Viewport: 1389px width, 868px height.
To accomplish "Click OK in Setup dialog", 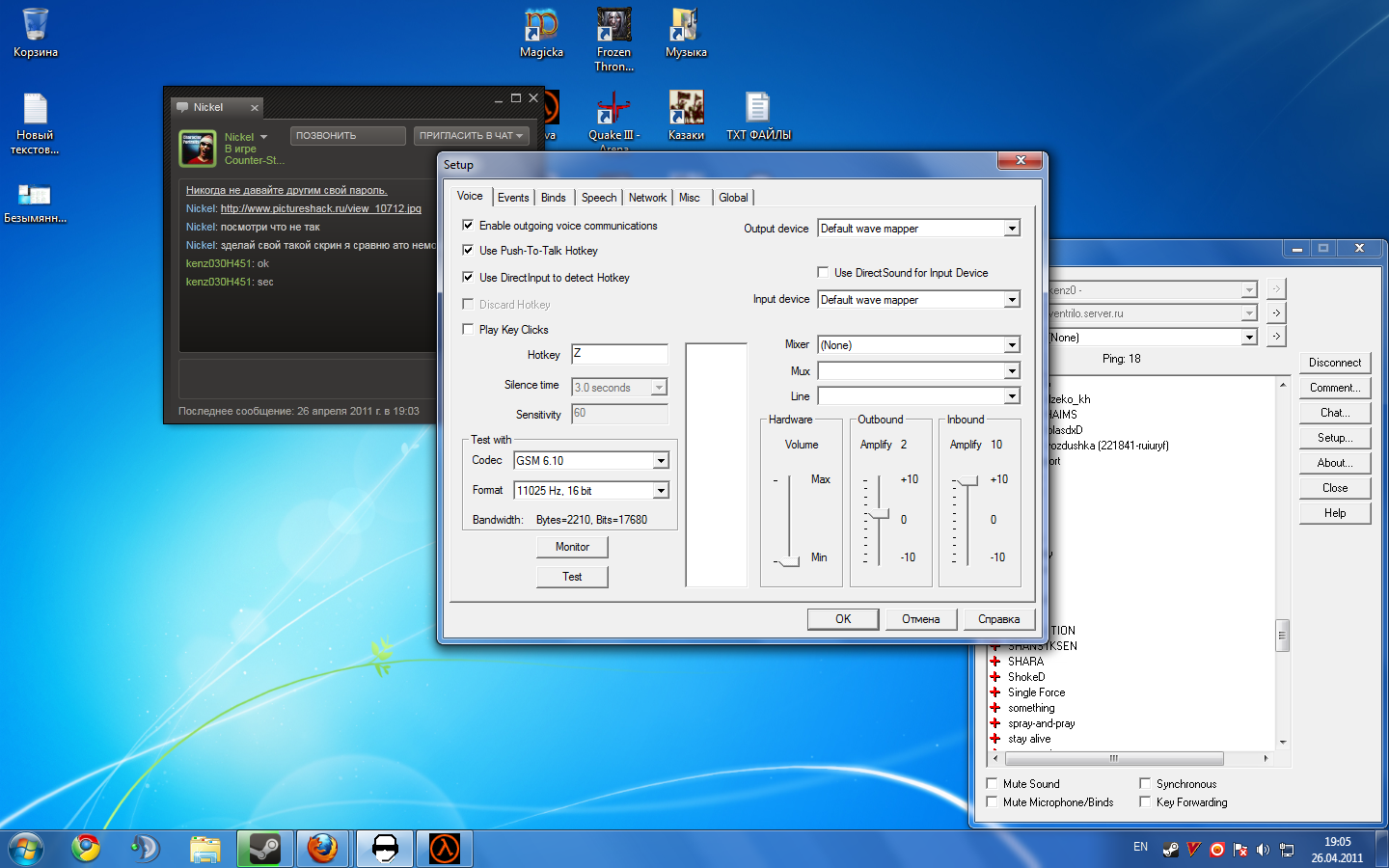I will [x=843, y=619].
